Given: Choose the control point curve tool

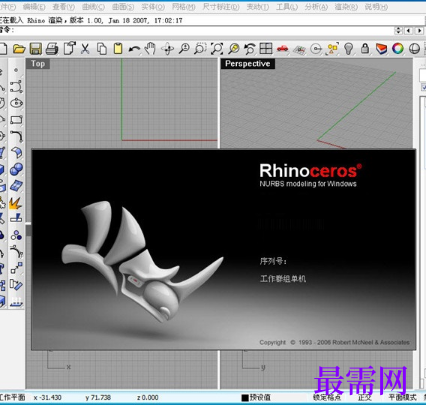Looking at the screenshot, I should click(x=16, y=87).
